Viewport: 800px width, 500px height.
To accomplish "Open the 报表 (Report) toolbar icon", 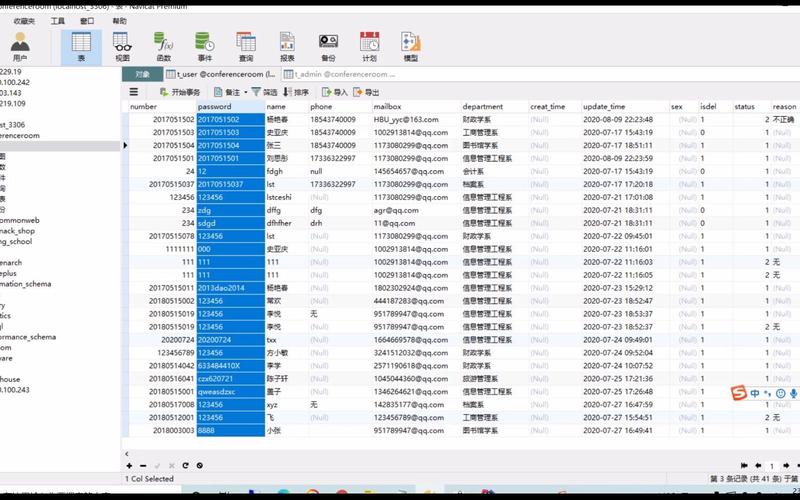I will pyautogui.click(x=287, y=47).
